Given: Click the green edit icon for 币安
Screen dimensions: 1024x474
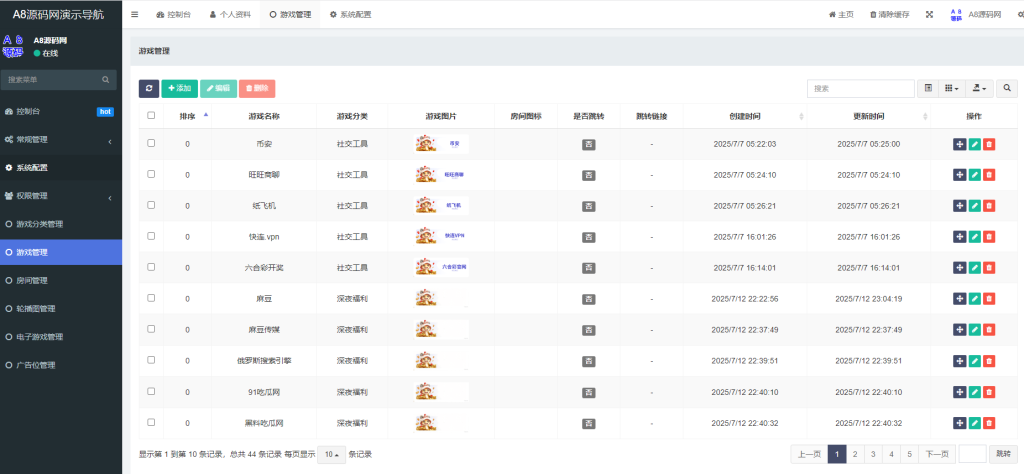Looking at the screenshot, I should click(x=974, y=144).
